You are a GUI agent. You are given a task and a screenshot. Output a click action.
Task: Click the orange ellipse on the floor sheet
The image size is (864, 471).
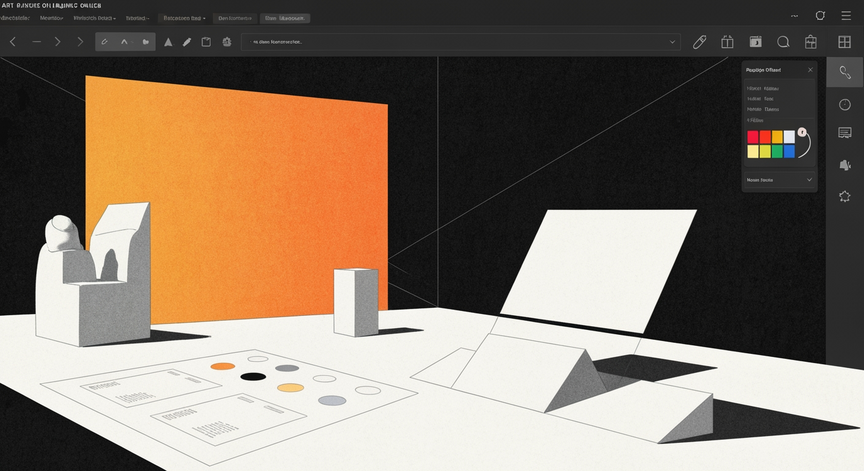(223, 366)
